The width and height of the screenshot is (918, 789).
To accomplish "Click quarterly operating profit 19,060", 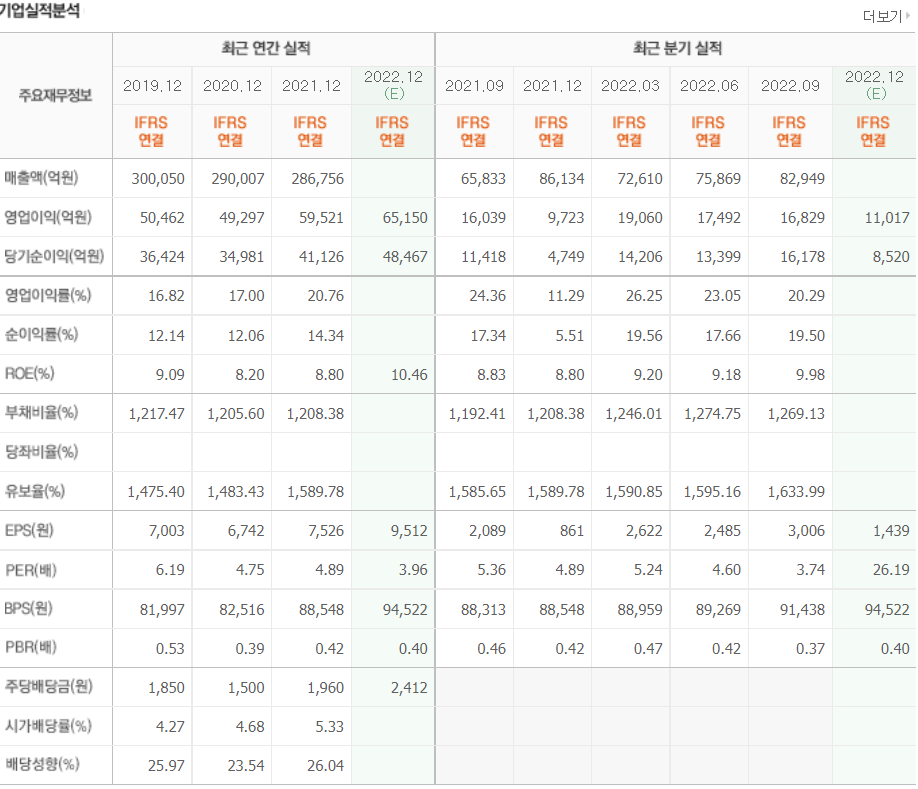I will click(640, 218).
